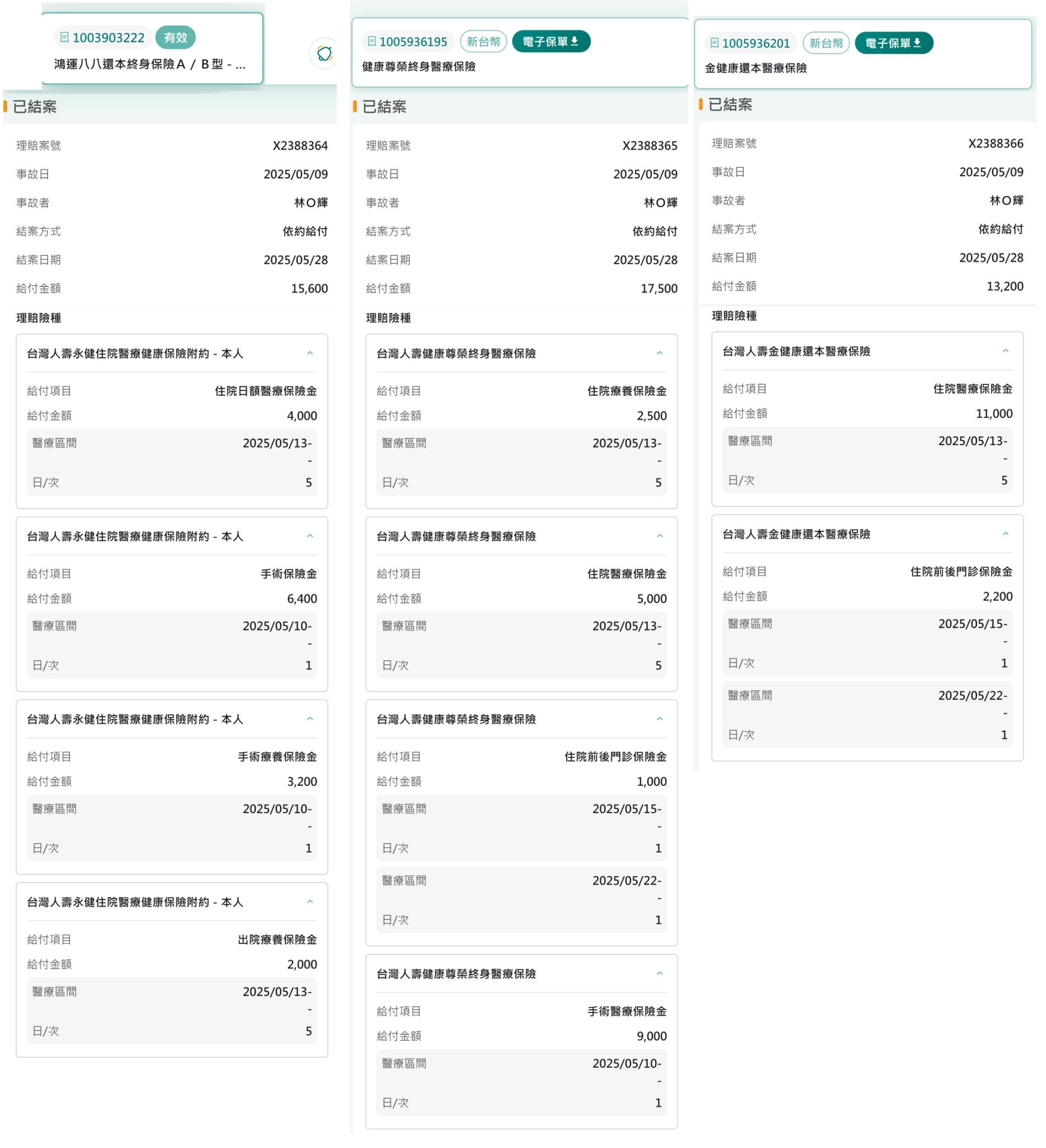
Task: Collapse the 手術保險金 6,400 card
Action: pyautogui.click(x=310, y=536)
